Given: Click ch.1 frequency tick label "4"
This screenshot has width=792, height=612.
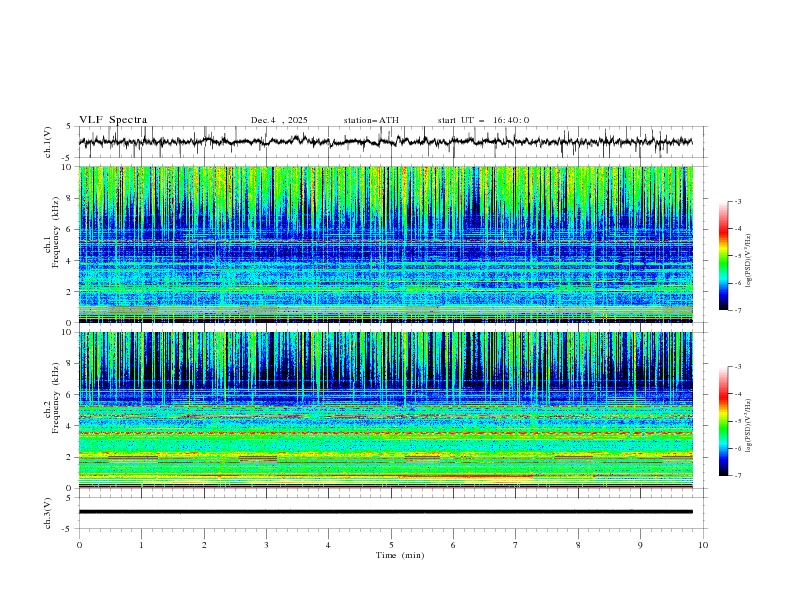Looking at the screenshot, I should pyautogui.click(x=70, y=261).
